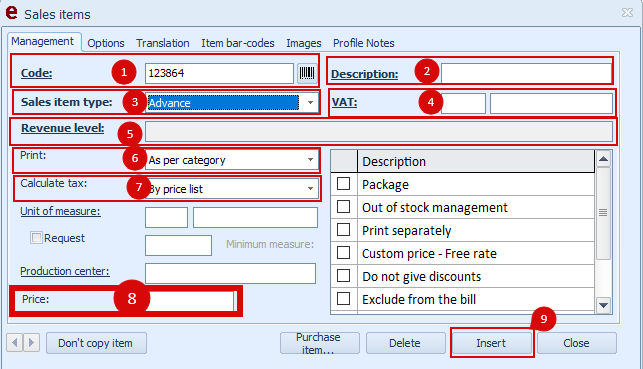This screenshot has width=643, height=369.
Task: Open the Sales item type dropdown
Action: coord(310,102)
